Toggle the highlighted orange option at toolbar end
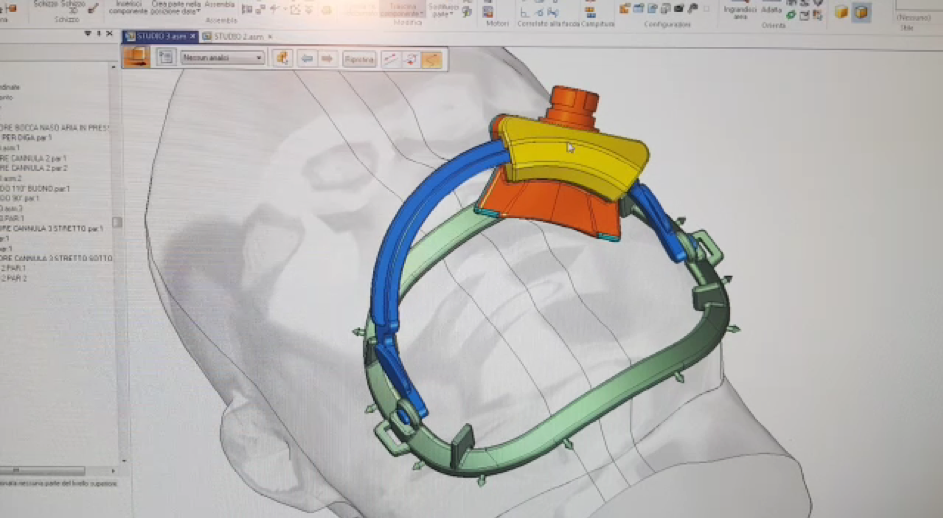This screenshot has height=518, width=943. coord(432,60)
